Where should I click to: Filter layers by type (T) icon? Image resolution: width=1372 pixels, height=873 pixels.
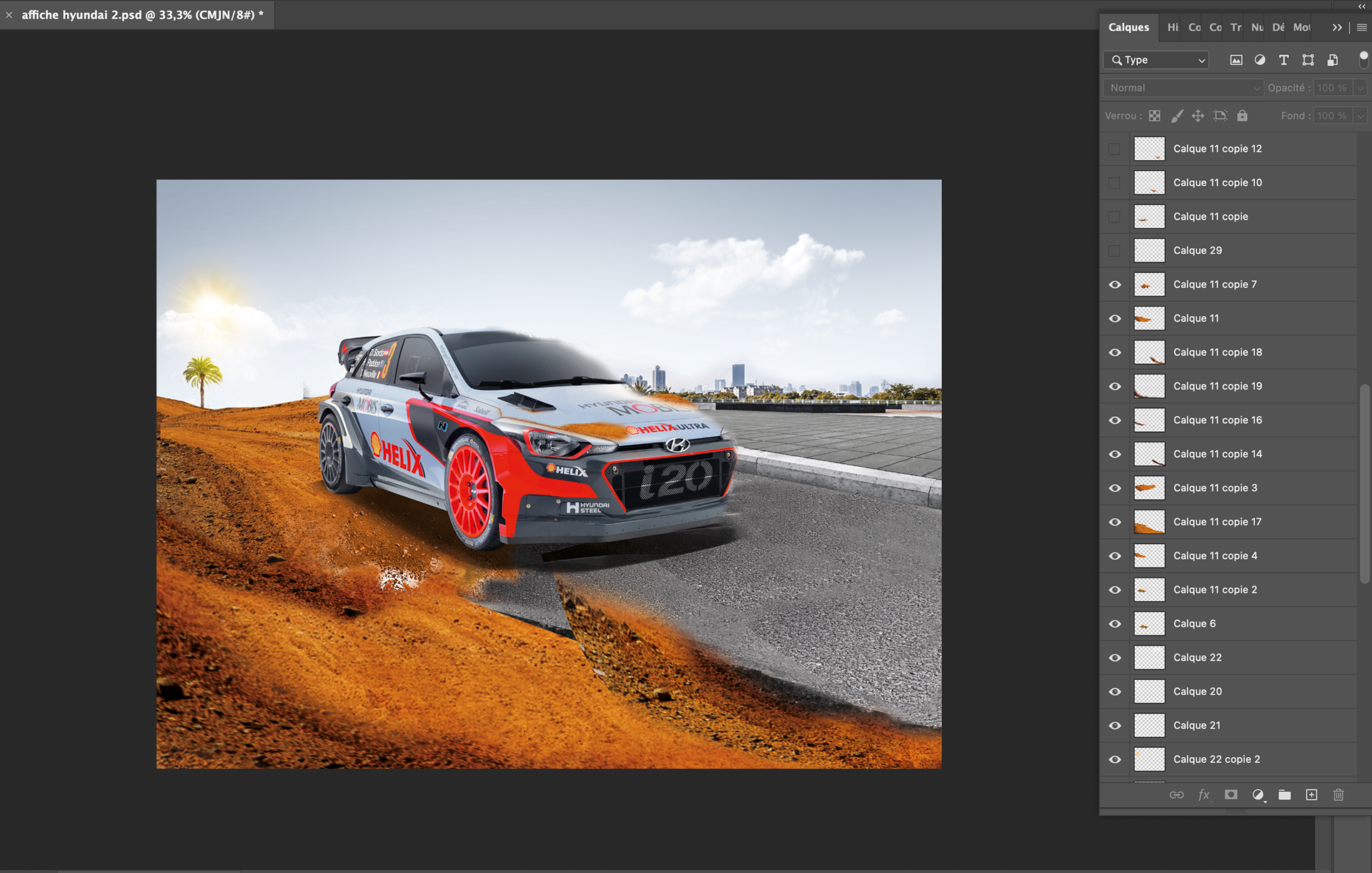click(1283, 60)
